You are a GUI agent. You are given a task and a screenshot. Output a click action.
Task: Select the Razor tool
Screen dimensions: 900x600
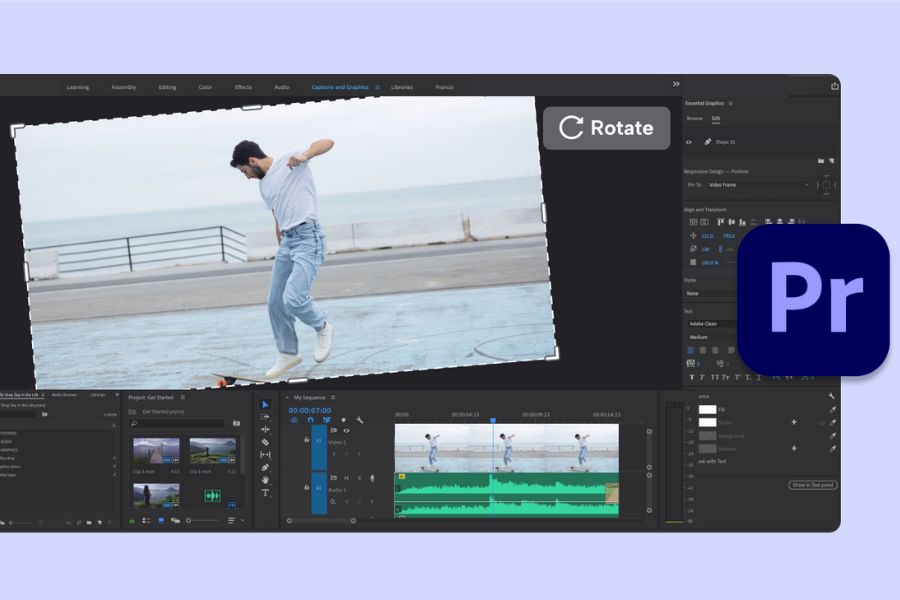pos(265,442)
